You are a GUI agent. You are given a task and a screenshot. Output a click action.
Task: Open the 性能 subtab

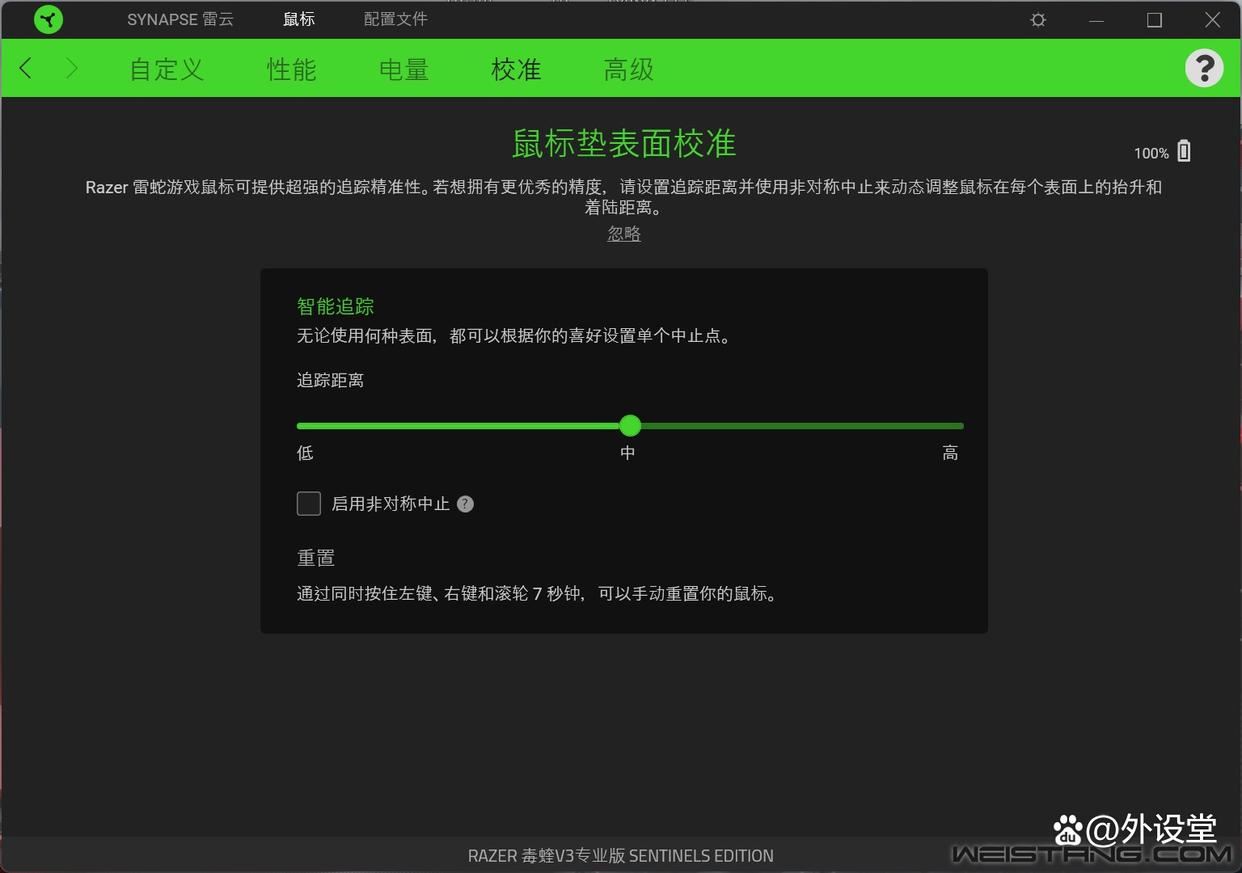pos(291,69)
